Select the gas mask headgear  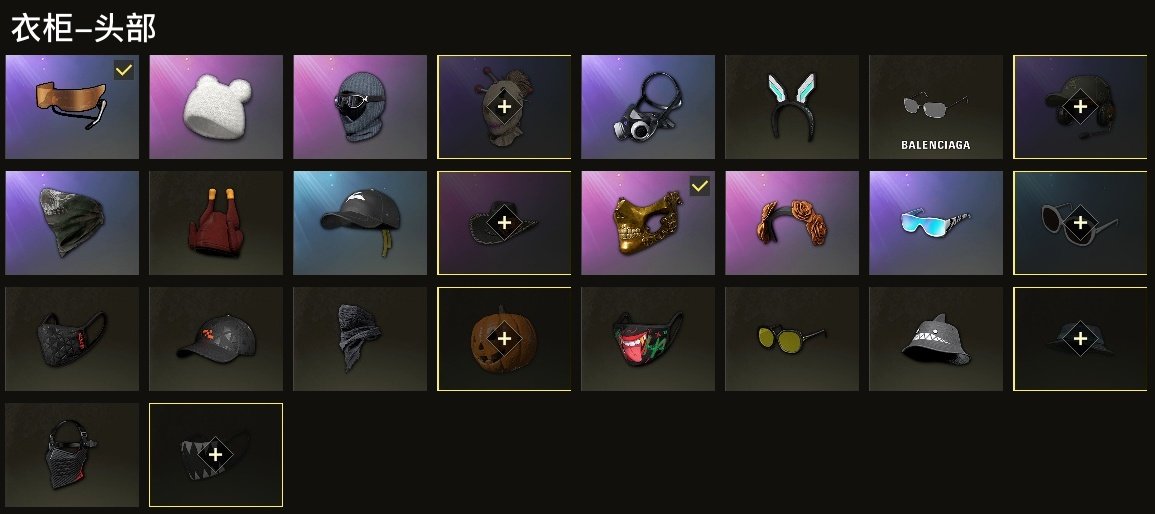click(648, 107)
